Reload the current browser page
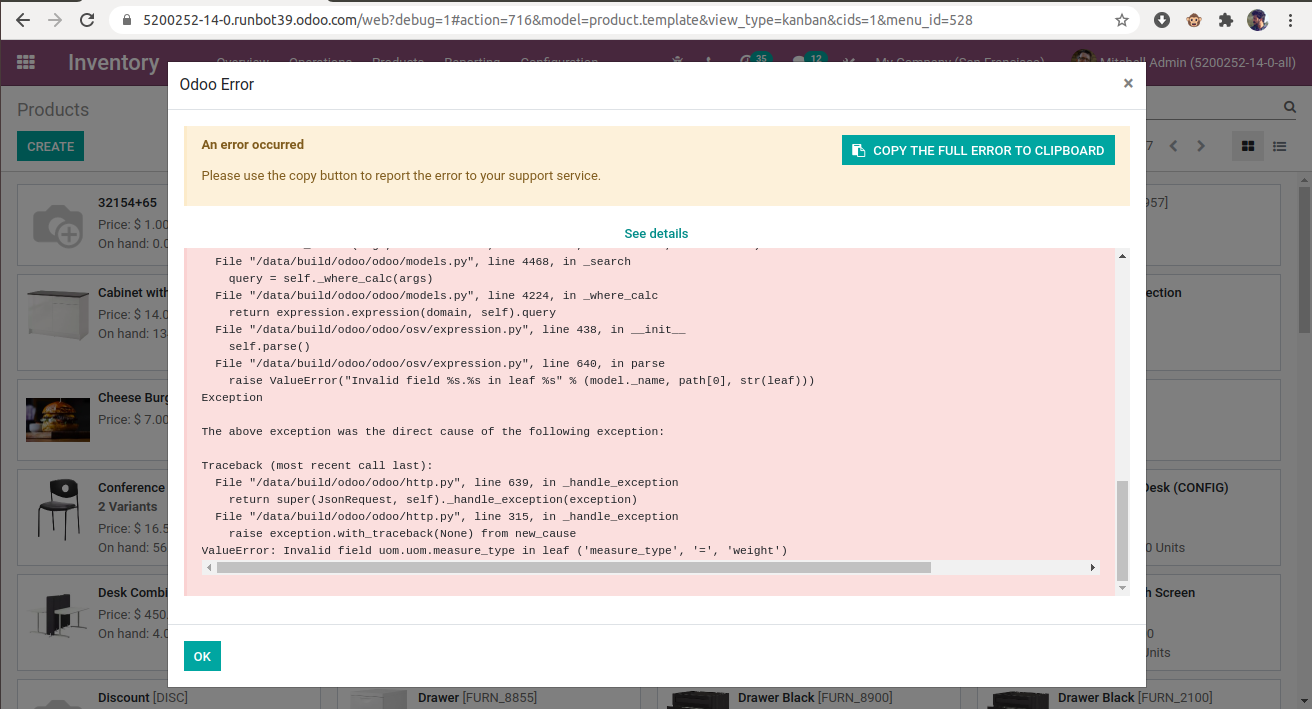 87,20
